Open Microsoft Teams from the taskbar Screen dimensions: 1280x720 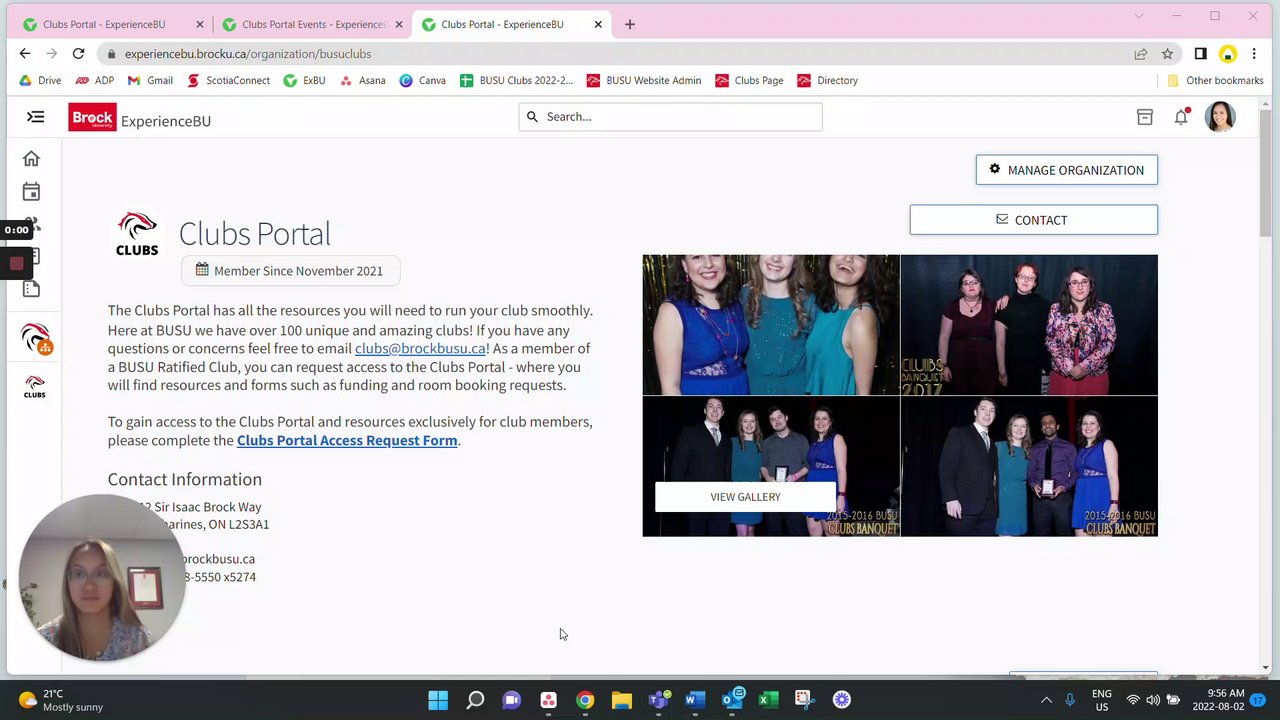(x=659, y=700)
